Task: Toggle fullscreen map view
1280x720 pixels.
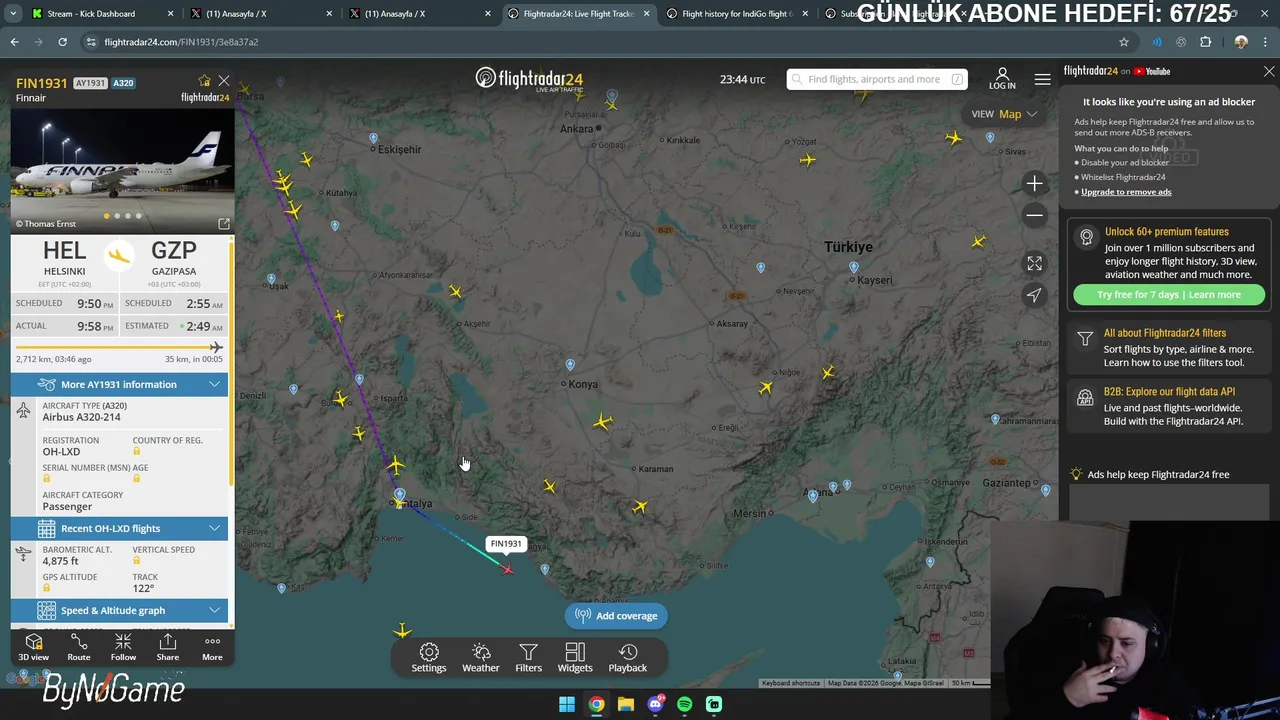Action: [x=1034, y=263]
